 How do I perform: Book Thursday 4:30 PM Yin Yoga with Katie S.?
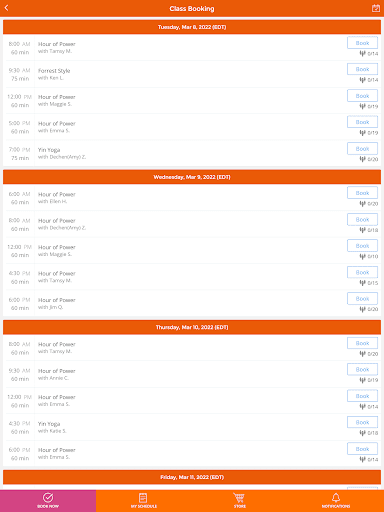coord(362,422)
